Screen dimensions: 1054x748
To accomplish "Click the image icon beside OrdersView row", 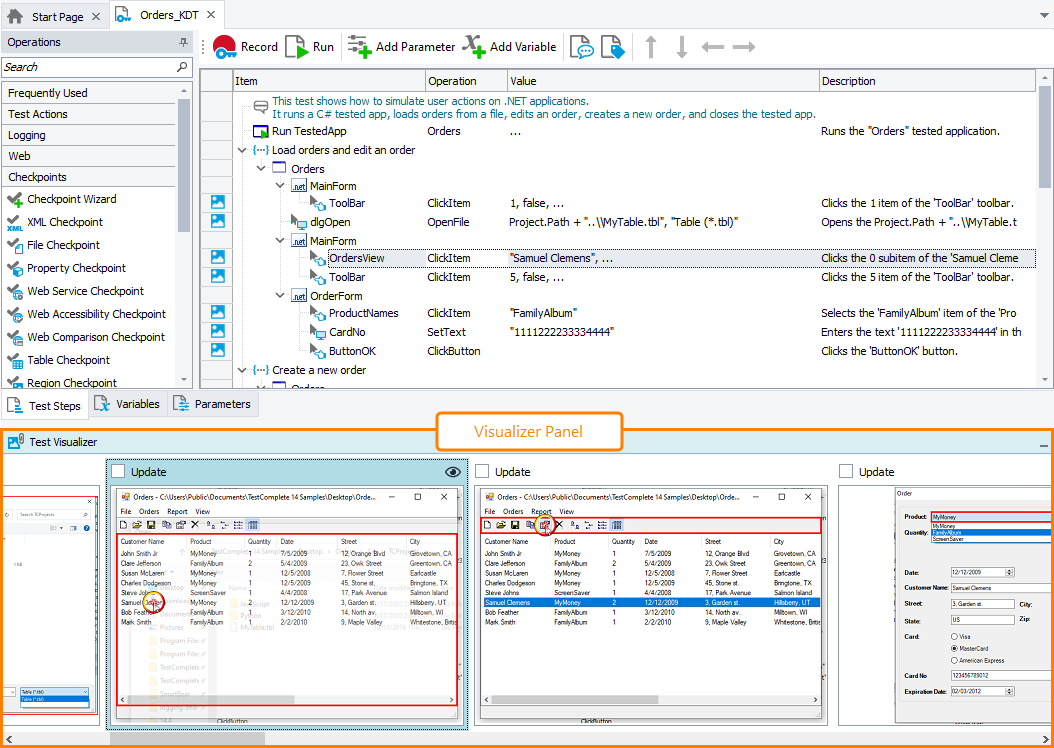I will (x=218, y=257).
